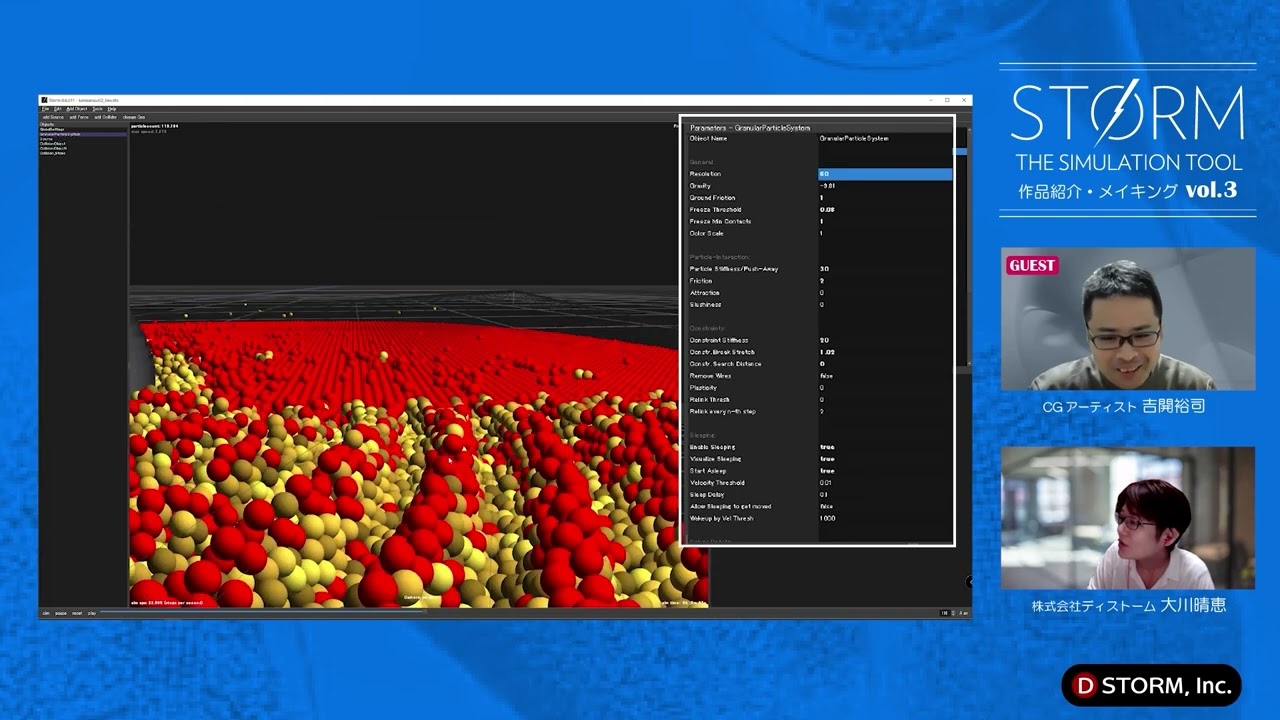Click the Object Name value field
This screenshot has height=720, width=1280.
click(x=884, y=138)
